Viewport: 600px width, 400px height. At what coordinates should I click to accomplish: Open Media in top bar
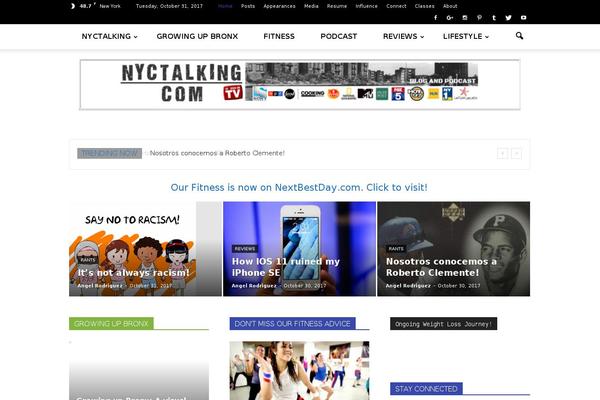(x=311, y=6)
